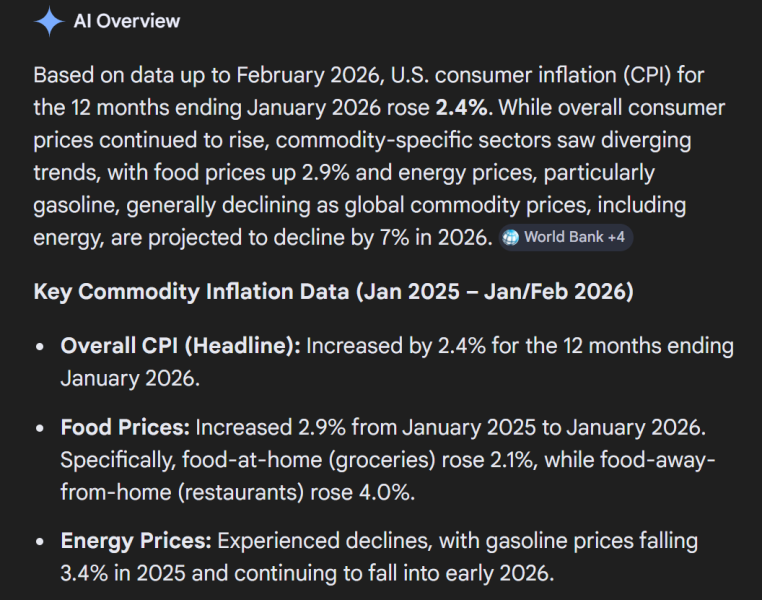Click the AI Overview sparkle icon
The image size is (762, 600).
coord(49,22)
